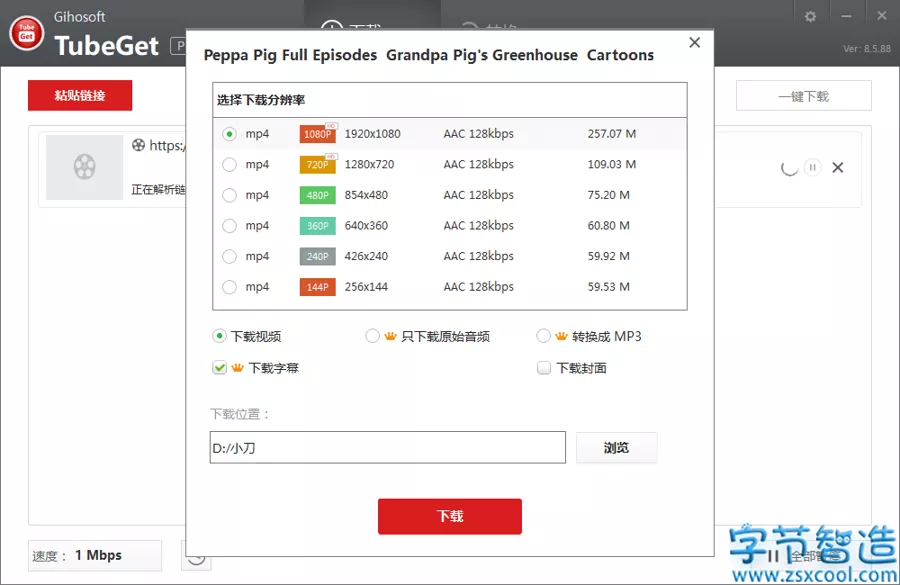The width and height of the screenshot is (900, 585).
Task: Pause the parsing task in the list
Action: tap(812, 168)
